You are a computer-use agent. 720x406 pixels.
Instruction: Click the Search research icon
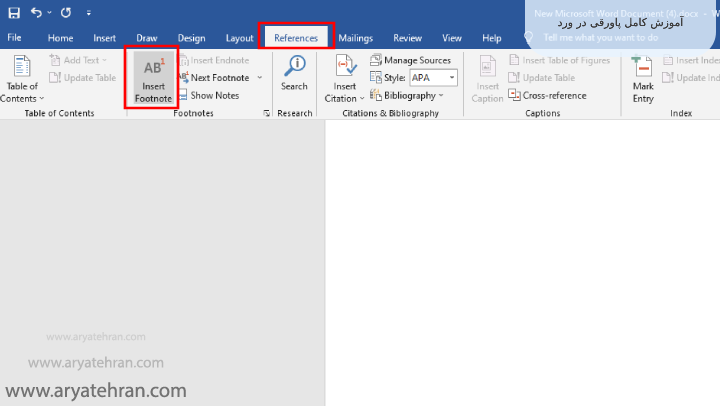294,73
